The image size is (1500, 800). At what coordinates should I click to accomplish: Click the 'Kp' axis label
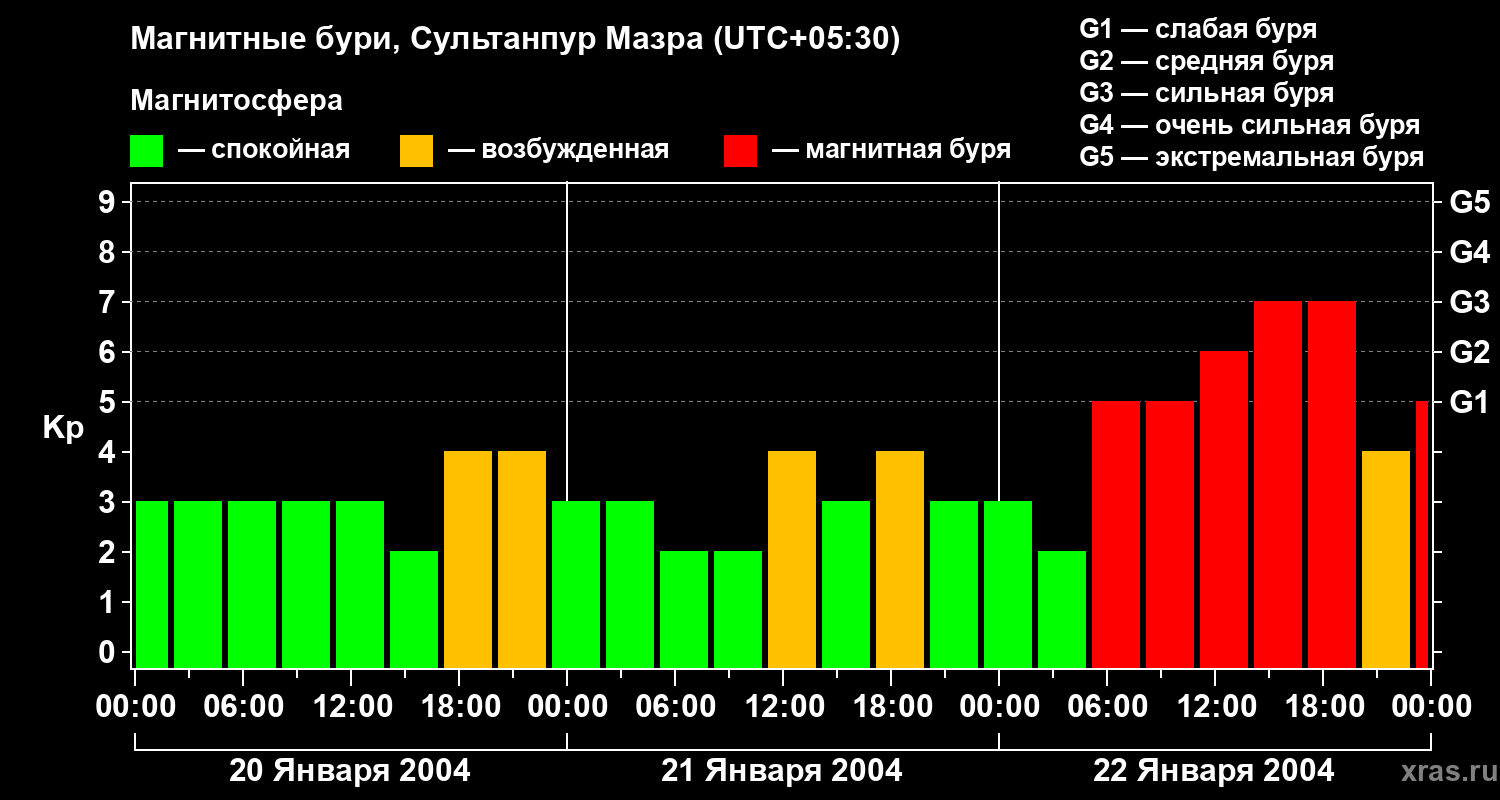(63, 428)
